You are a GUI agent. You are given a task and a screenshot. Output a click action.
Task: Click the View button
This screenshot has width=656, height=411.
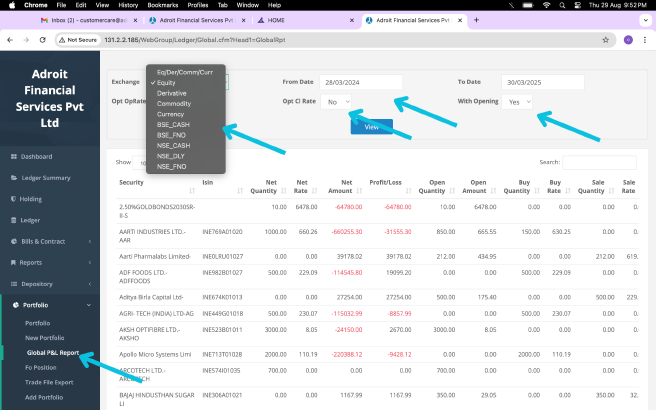(371, 127)
